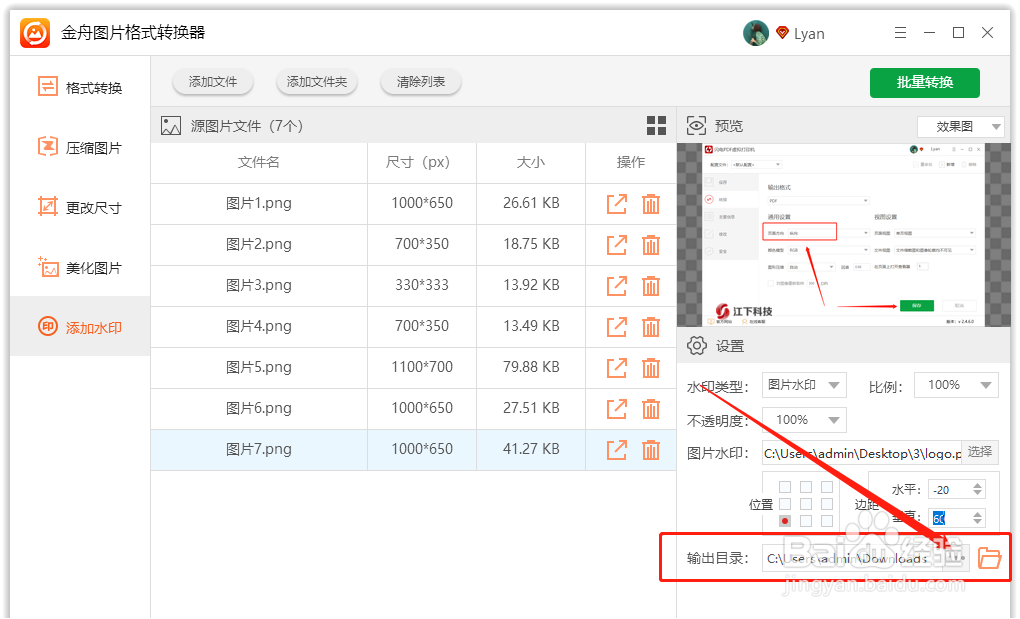Select the bottom-right watermark position
This screenshot has width=1020, height=619.
(827, 520)
